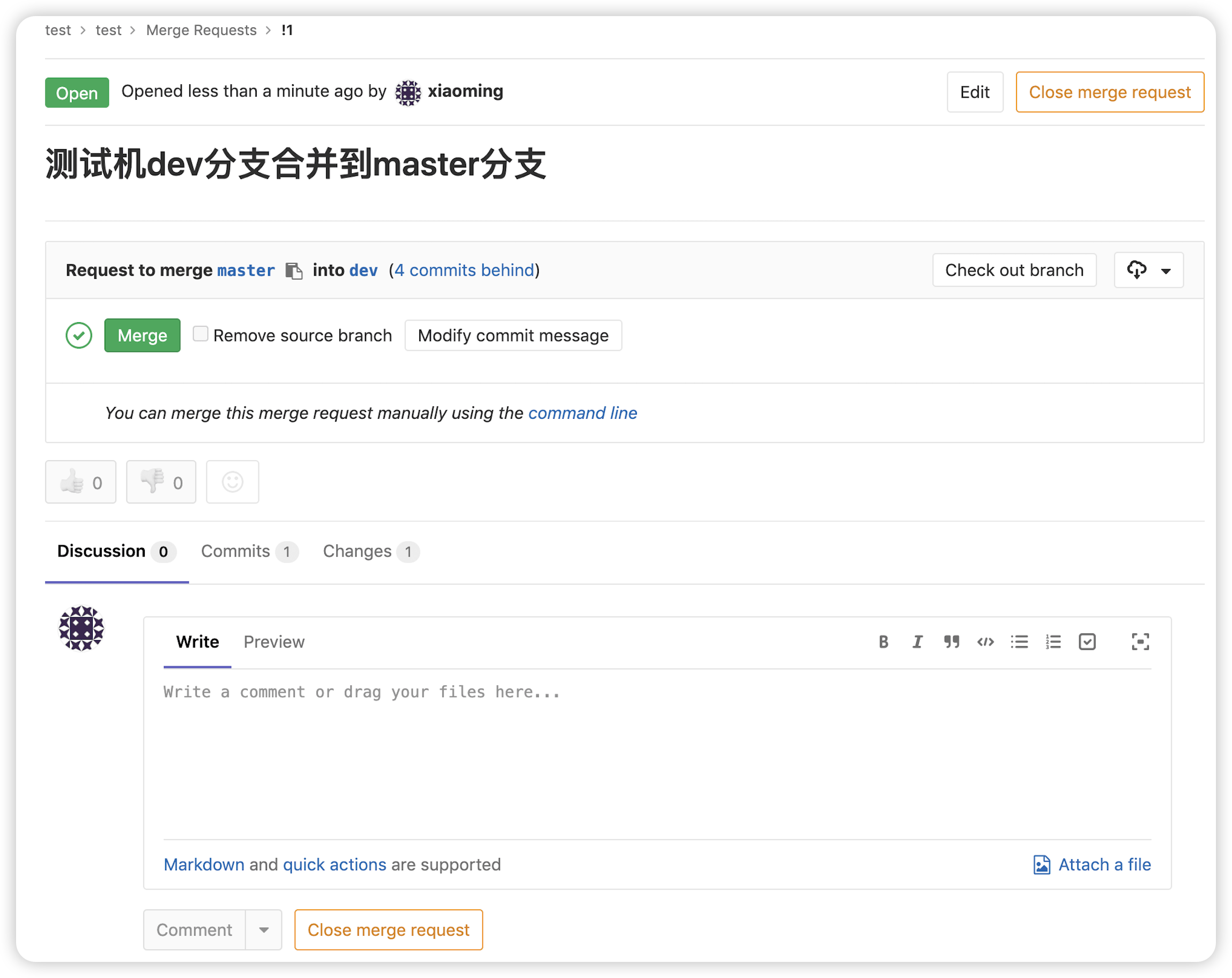This screenshot has height=978, width=1232.
Task: Copy the master branch name icon
Action: pos(294,271)
